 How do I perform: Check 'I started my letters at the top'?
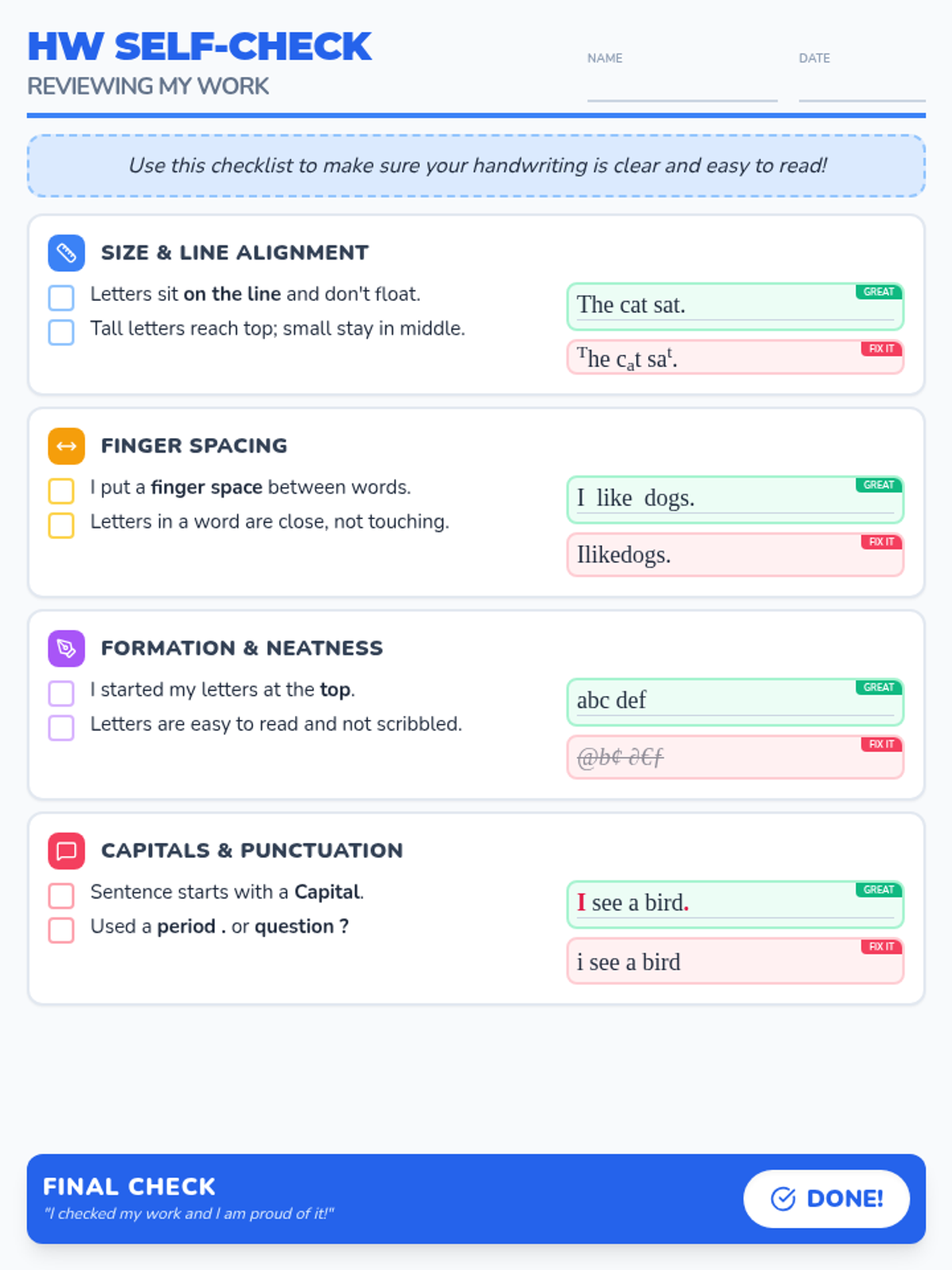[x=61, y=693]
